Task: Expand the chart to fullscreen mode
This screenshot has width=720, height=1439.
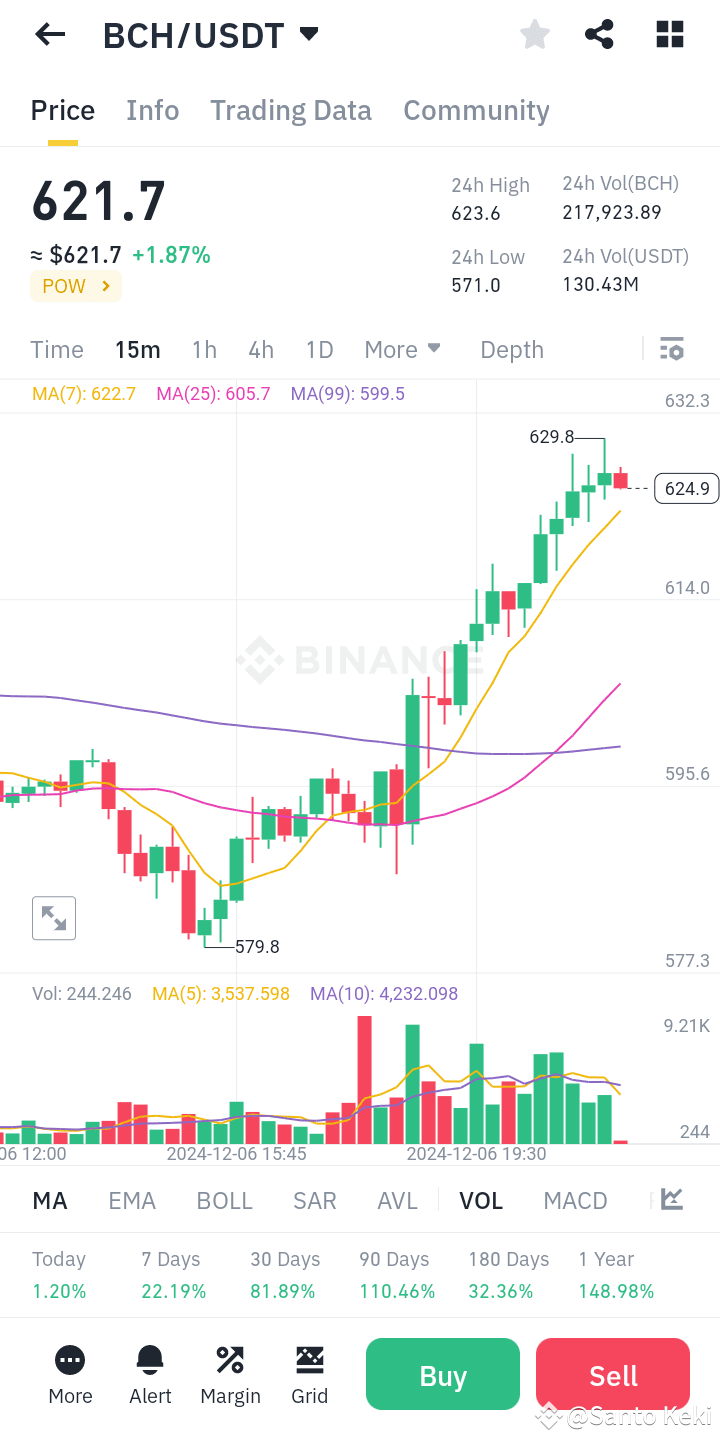Action: pyautogui.click(x=53, y=917)
